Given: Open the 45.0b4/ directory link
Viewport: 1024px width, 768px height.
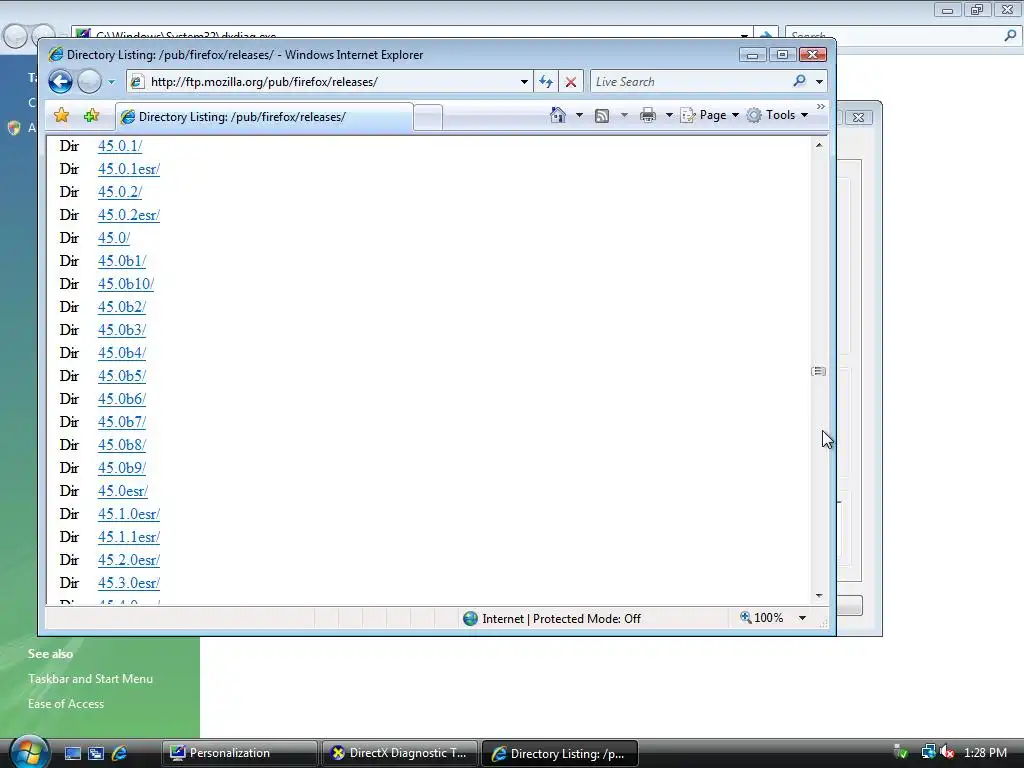Looking at the screenshot, I should (121, 353).
